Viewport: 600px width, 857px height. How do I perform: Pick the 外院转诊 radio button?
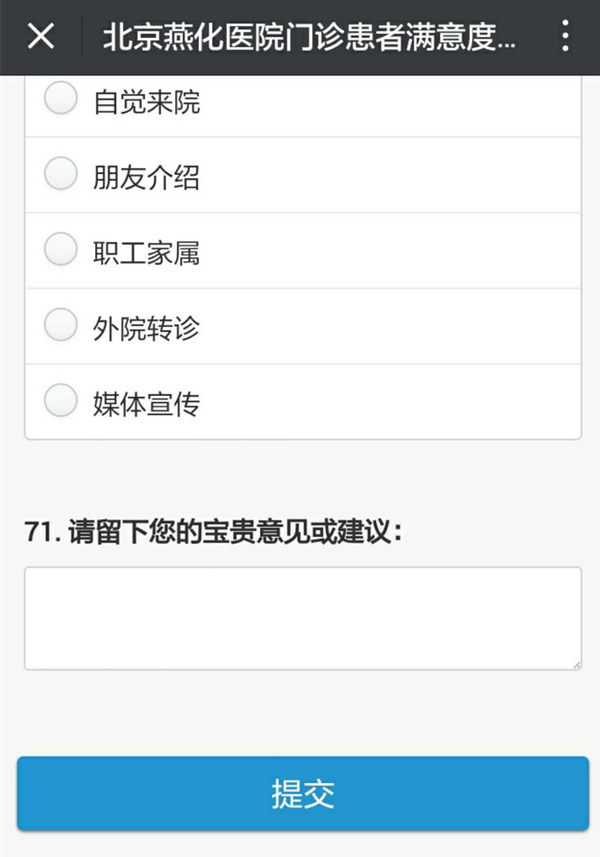pyautogui.click(x=61, y=325)
